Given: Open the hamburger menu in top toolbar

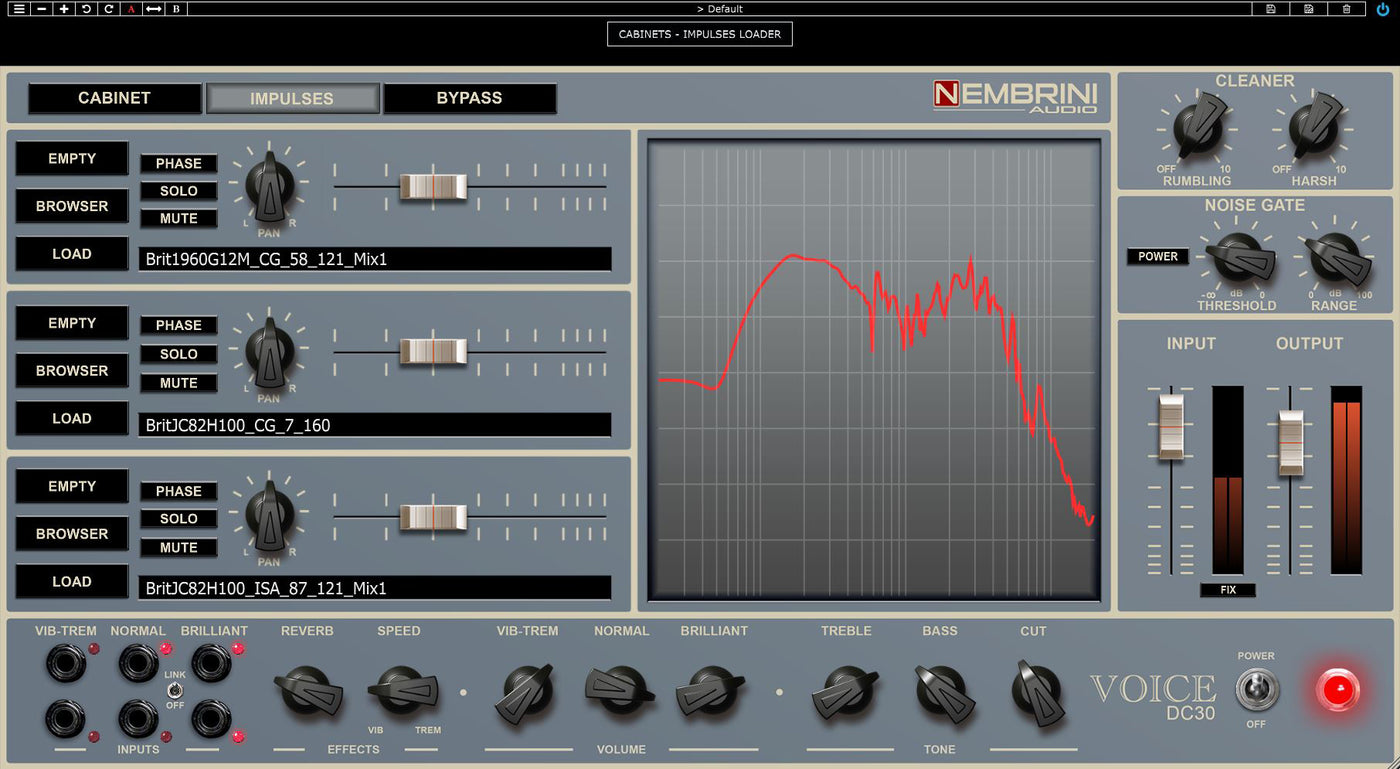Looking at the screenshot, I should (x=19, y=9).
